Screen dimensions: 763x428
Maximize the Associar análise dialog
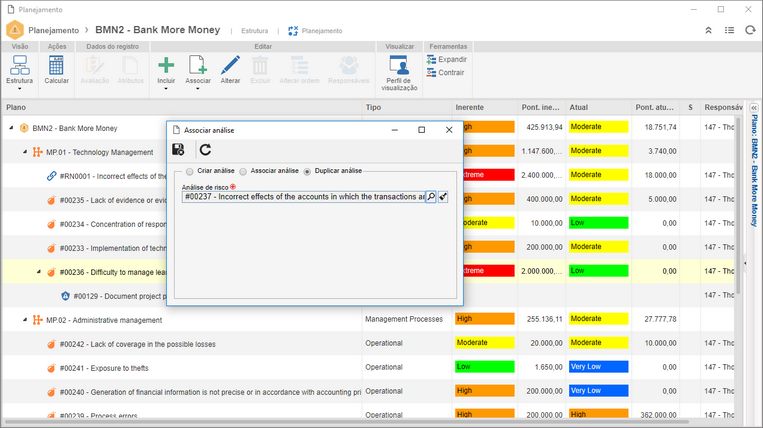(421, 130)
